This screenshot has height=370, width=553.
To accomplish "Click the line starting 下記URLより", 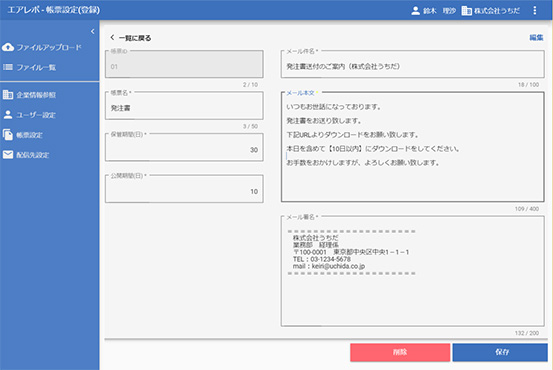I will click(353, 135).
